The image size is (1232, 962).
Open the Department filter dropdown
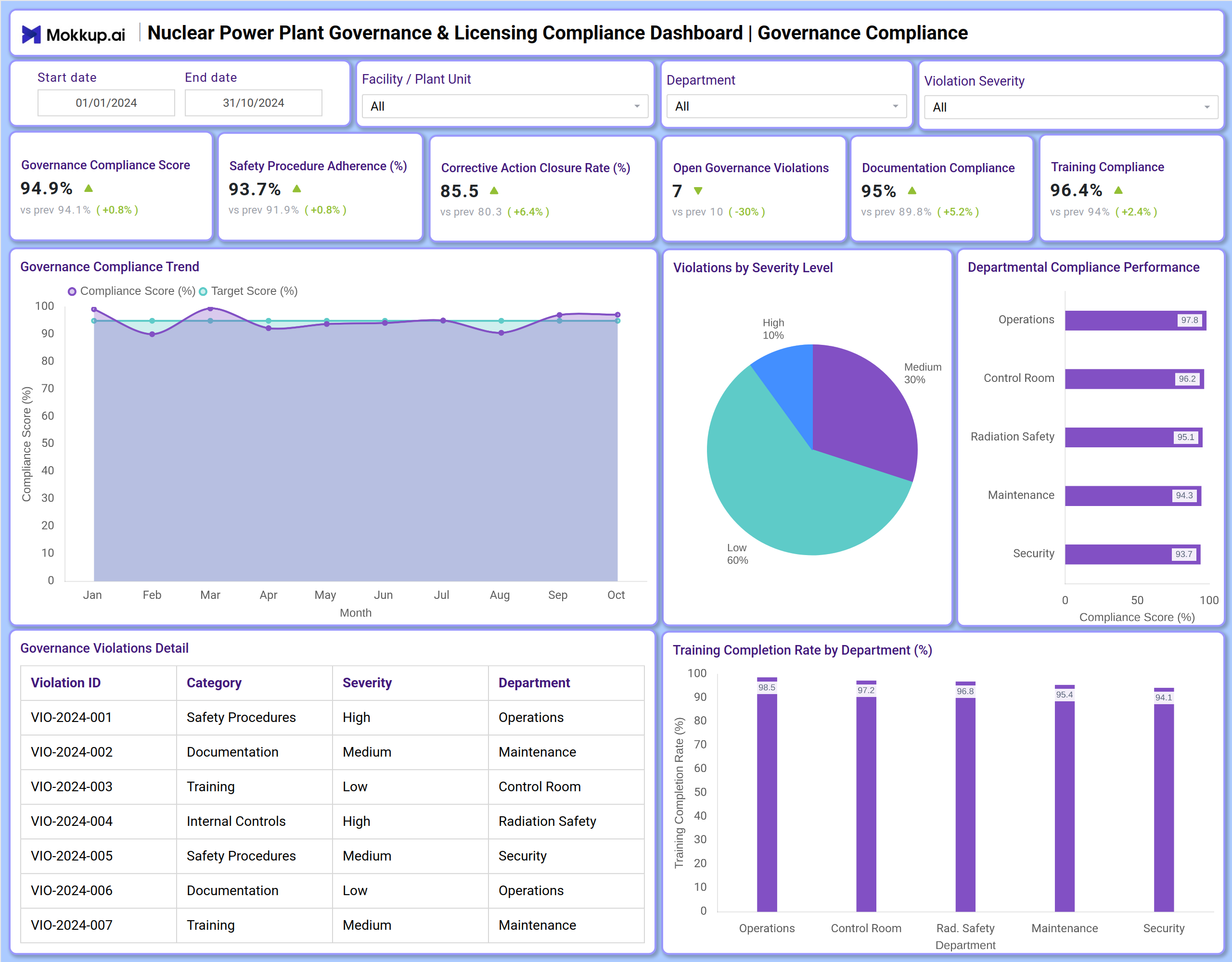tap(786, 106)
